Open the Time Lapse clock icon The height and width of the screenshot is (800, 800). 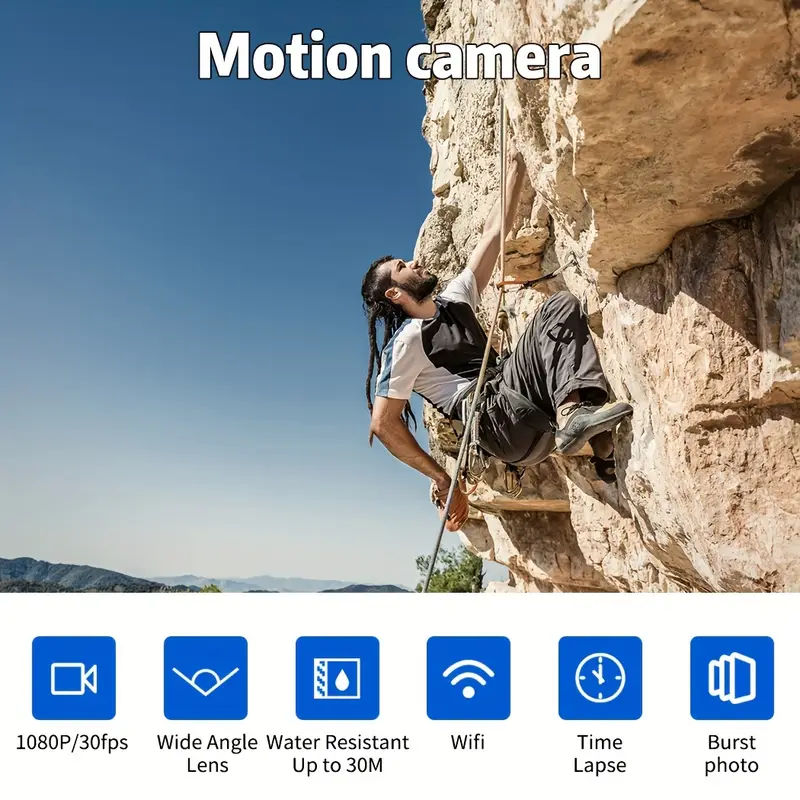pyautogui.click(x=600, y=678)
